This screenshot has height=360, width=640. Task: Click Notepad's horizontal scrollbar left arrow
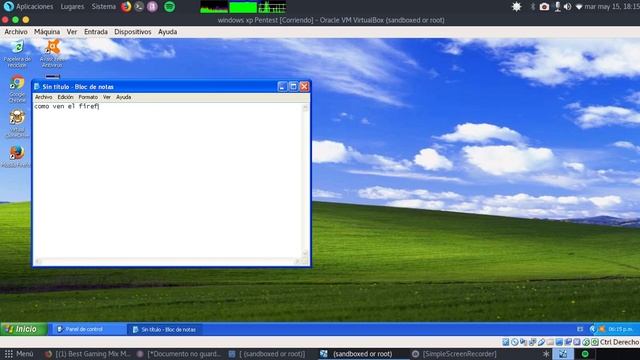click(38, 261)
